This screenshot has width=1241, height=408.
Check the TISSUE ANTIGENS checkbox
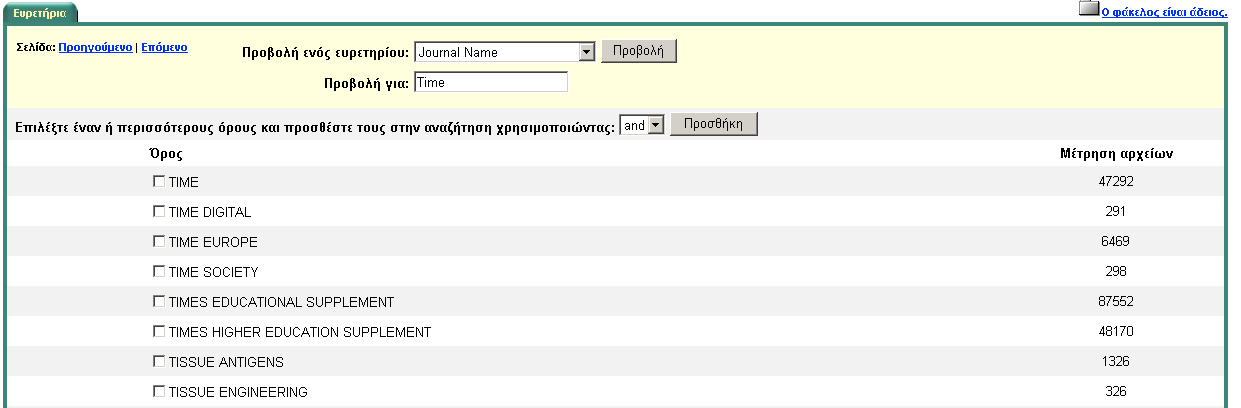158,362
